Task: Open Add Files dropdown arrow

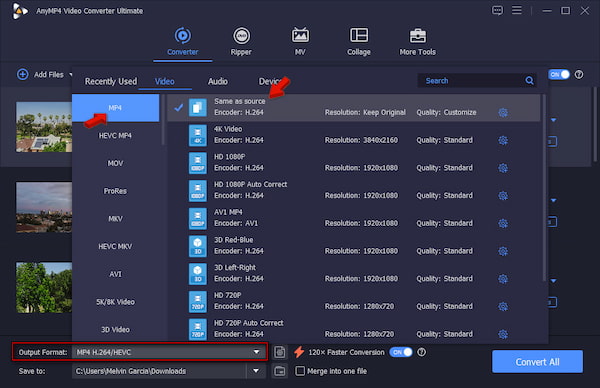Action: click(70, 74)
